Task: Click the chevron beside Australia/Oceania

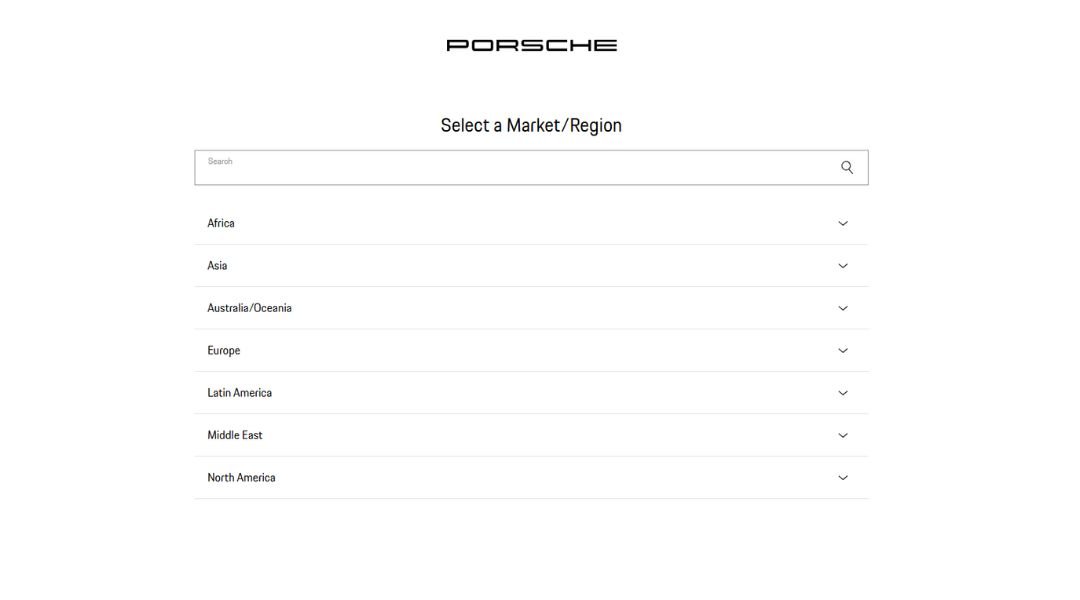Action: click(x=843, y=308)
